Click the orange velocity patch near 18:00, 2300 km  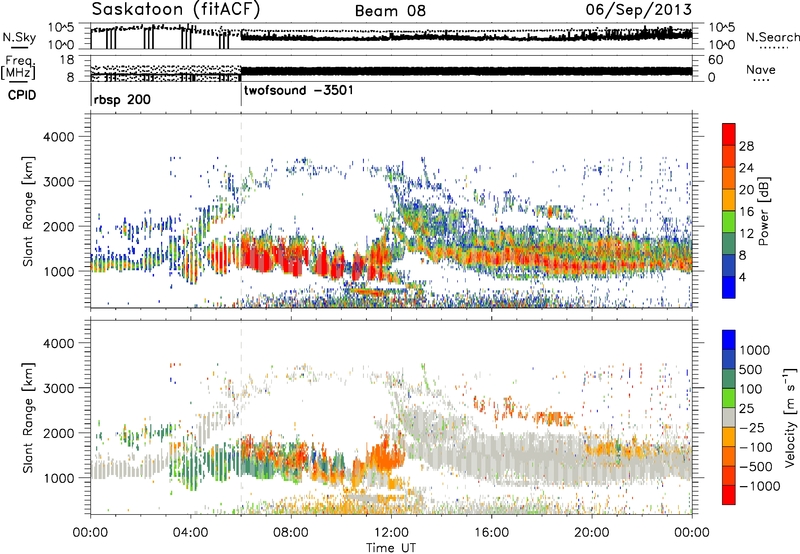coord(554,418)
